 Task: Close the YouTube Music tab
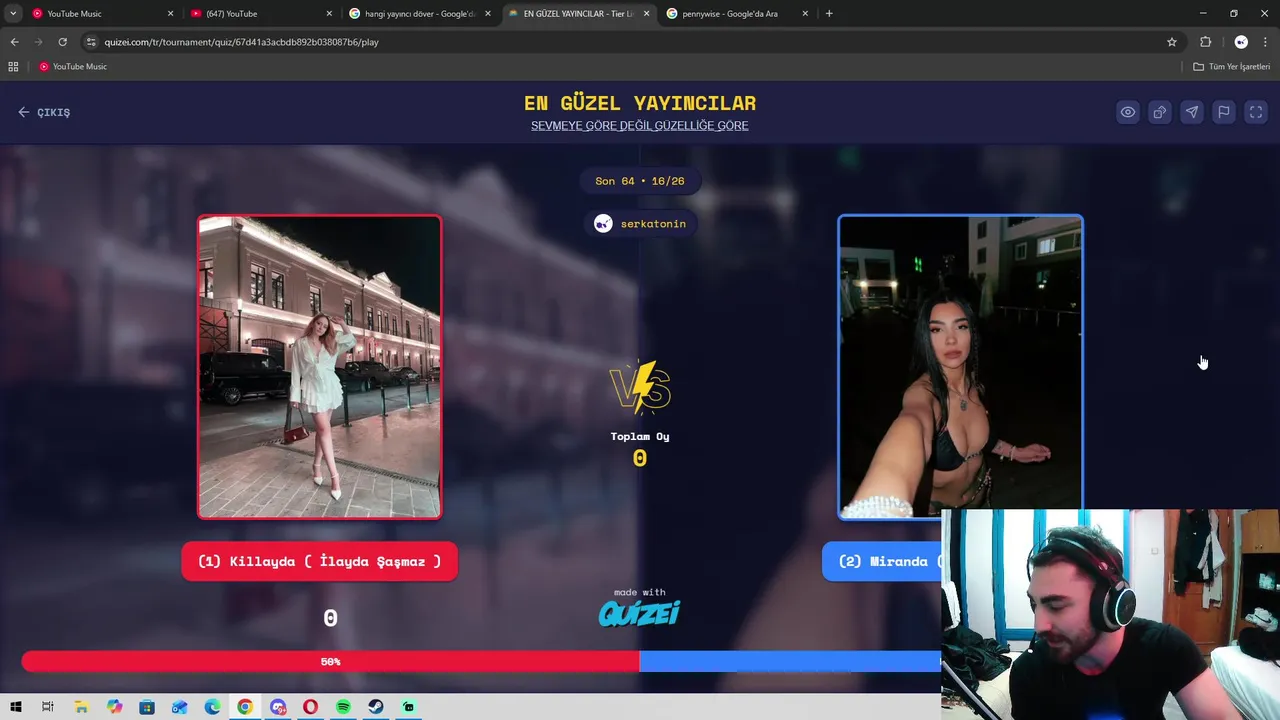(170, 14)
